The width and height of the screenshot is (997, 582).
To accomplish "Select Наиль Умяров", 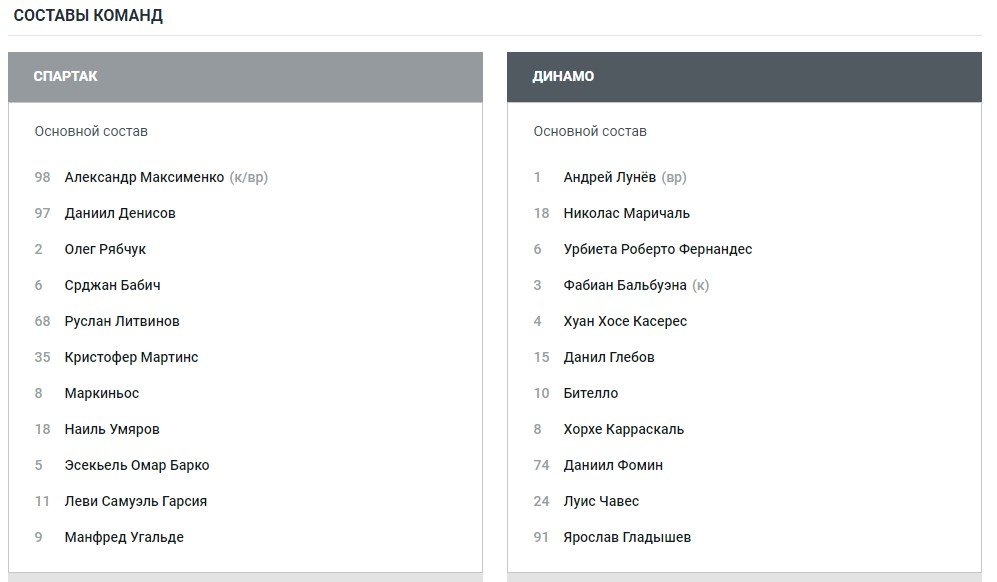I will tap(112, 429).
